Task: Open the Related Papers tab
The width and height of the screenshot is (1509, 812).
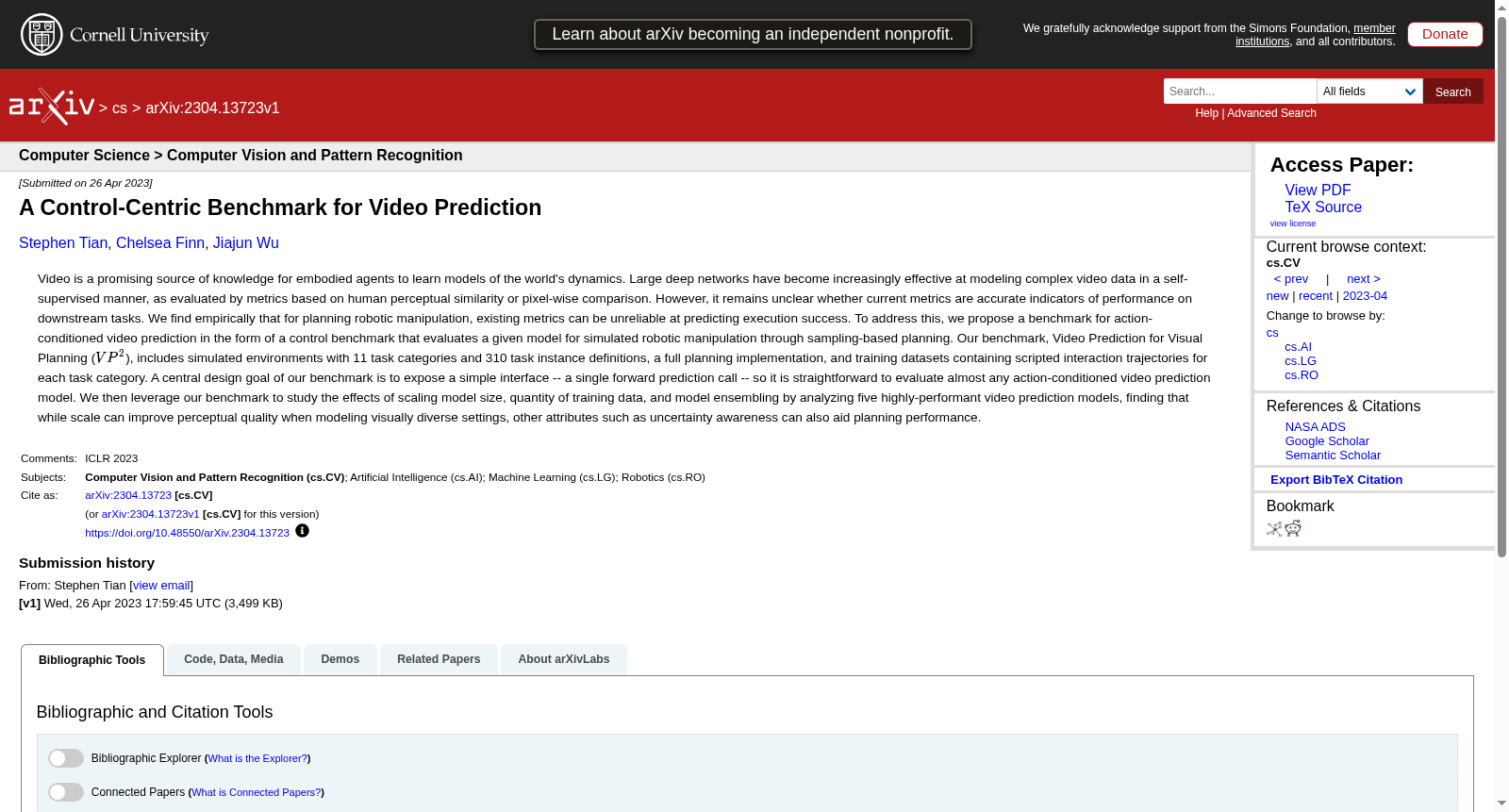Action: coord(439,659)
